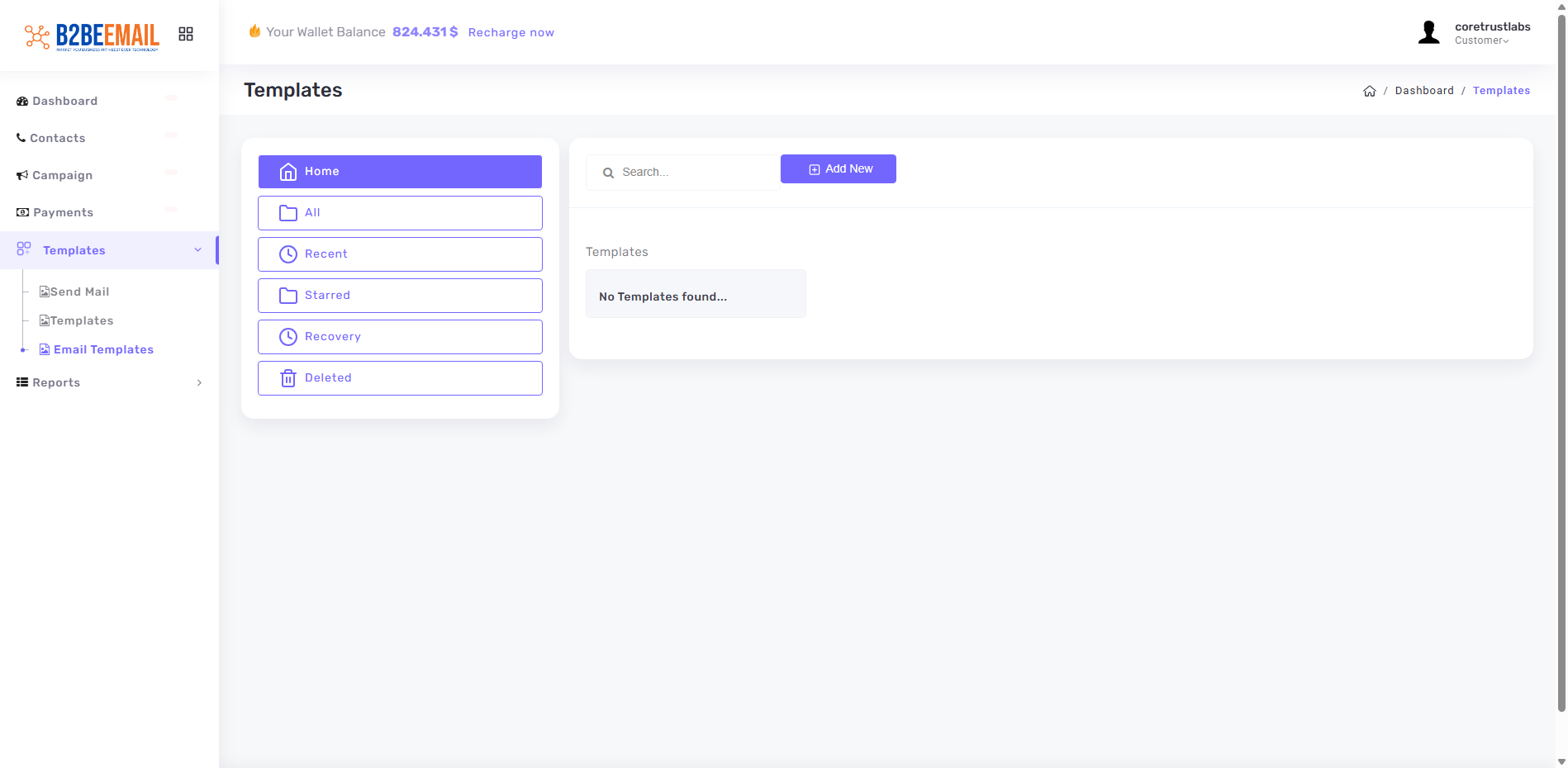
Task: Click the wallet flame icon
Action: (254, 31)
